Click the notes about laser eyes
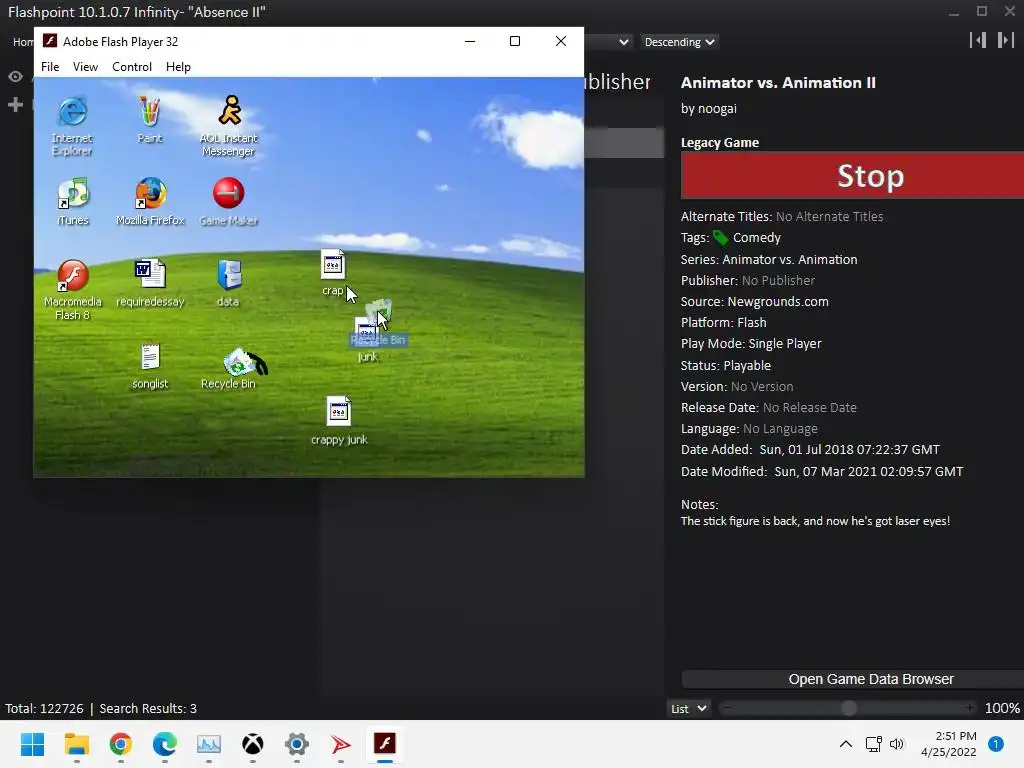 815,521
